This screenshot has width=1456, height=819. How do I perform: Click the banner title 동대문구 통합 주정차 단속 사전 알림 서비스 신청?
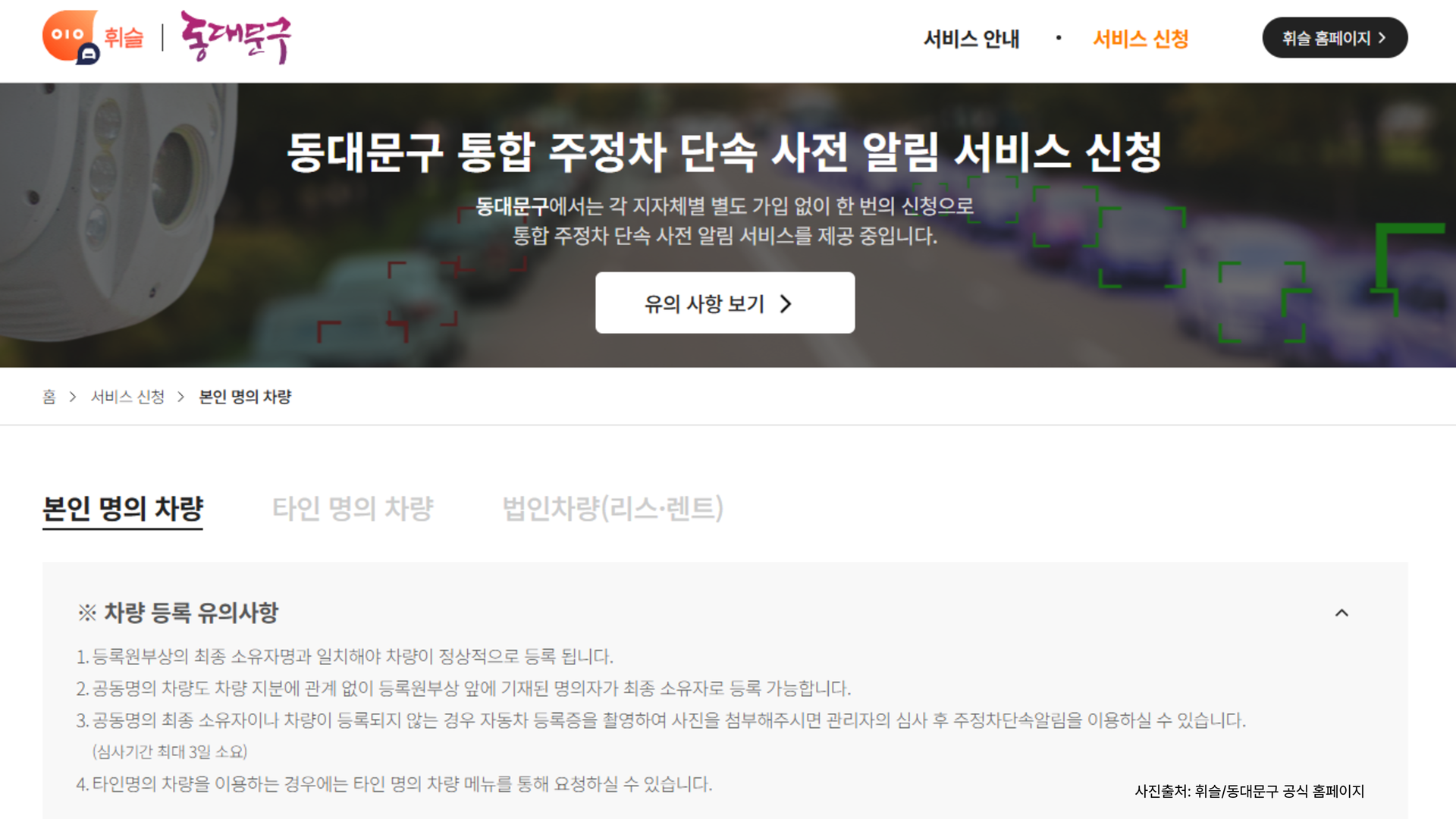pos(724,152)
